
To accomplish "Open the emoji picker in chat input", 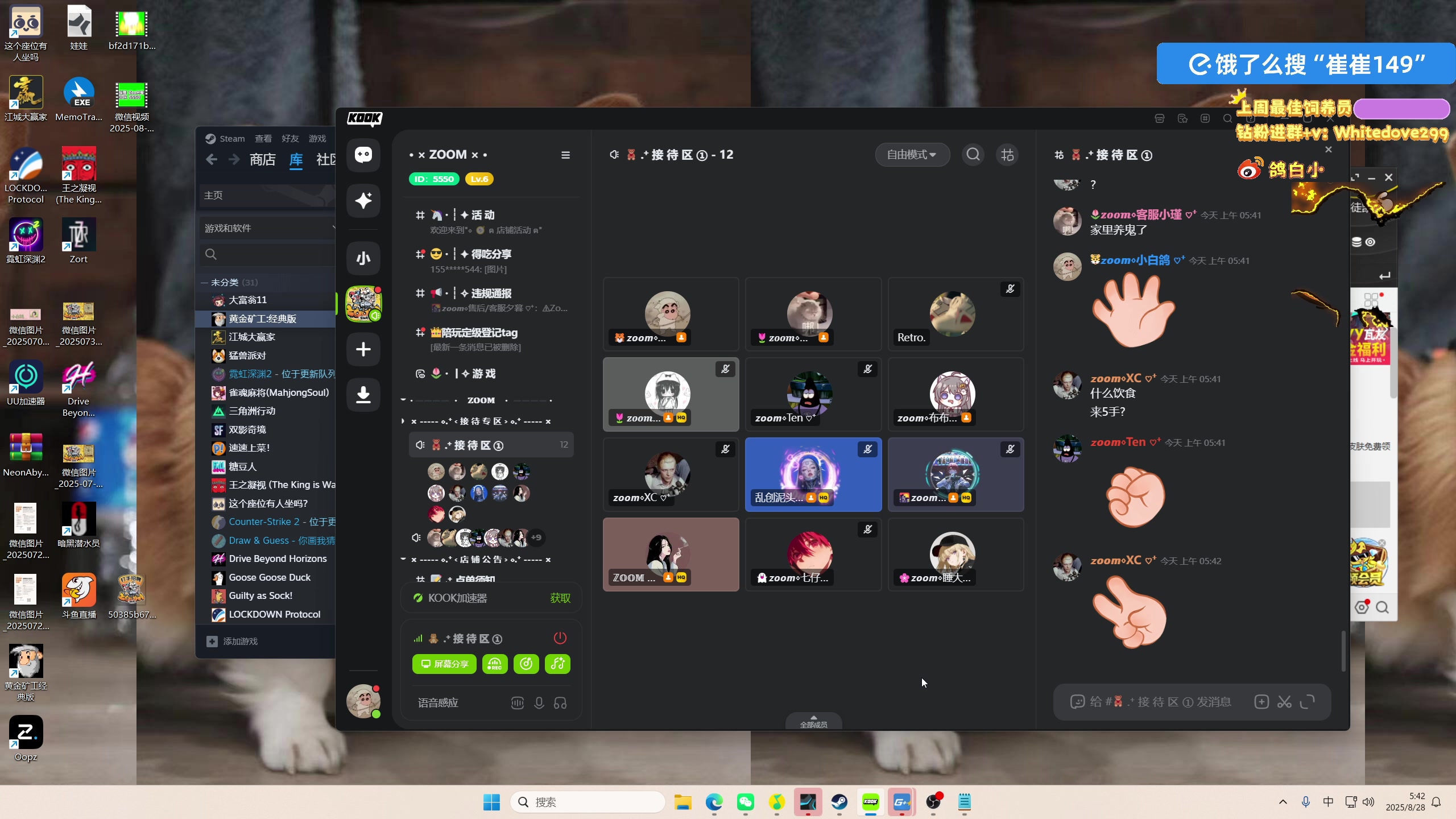I will click(1077, 702).
